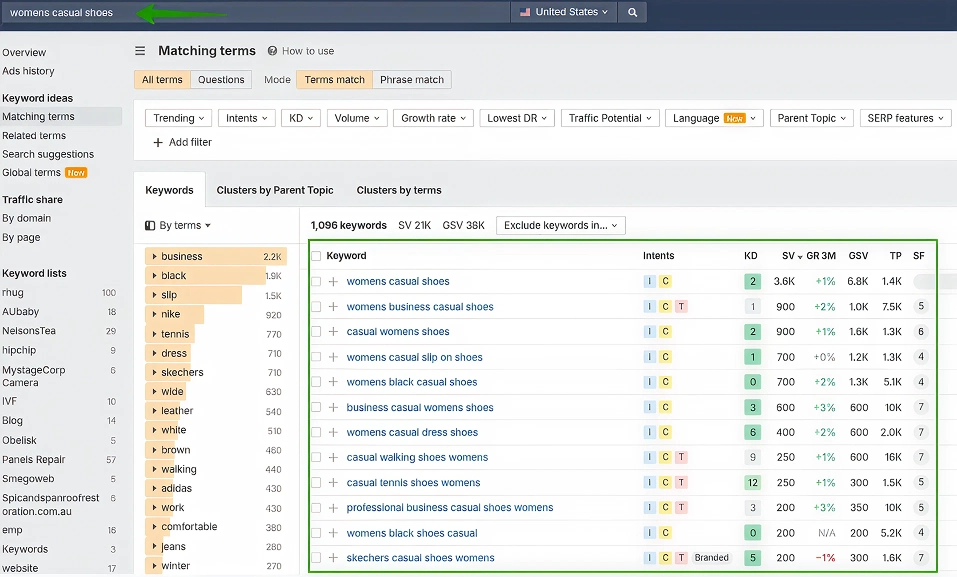957x577 pixels.
Task: Add casual womens shoes with plus icon
Action: pyautogui.click(x=333, y=332)
